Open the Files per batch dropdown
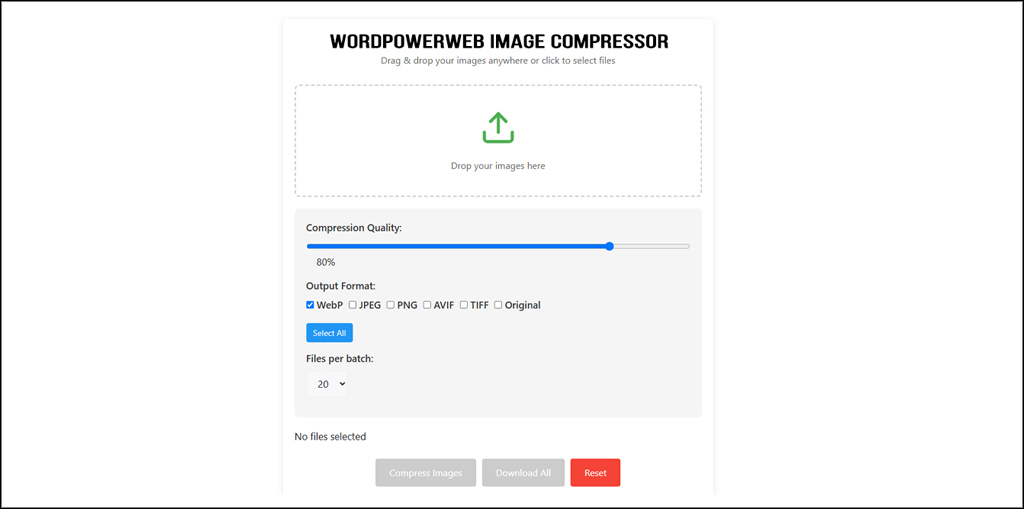This screenshot has width=1024, height=509. coord(327,383)
